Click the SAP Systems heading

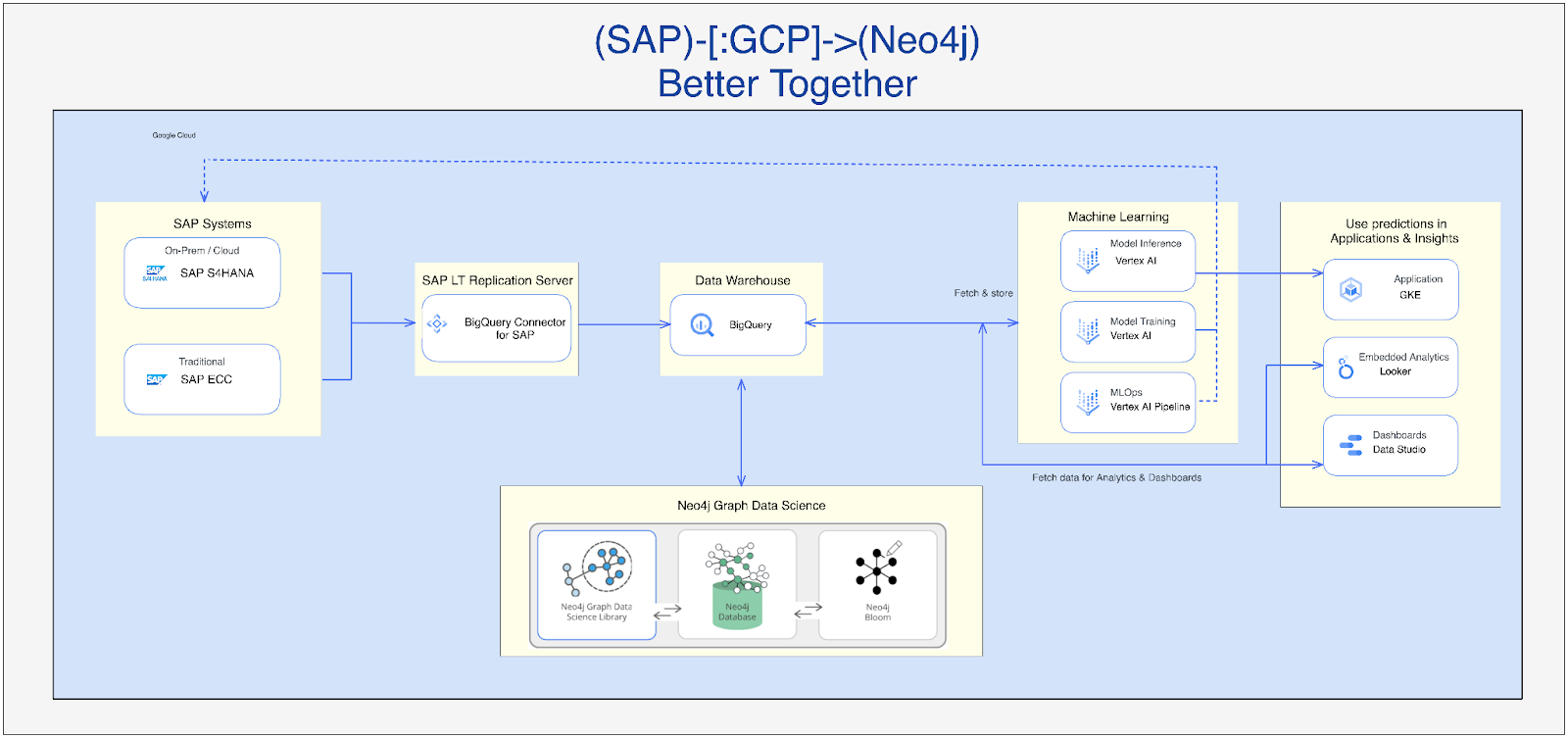213,223
